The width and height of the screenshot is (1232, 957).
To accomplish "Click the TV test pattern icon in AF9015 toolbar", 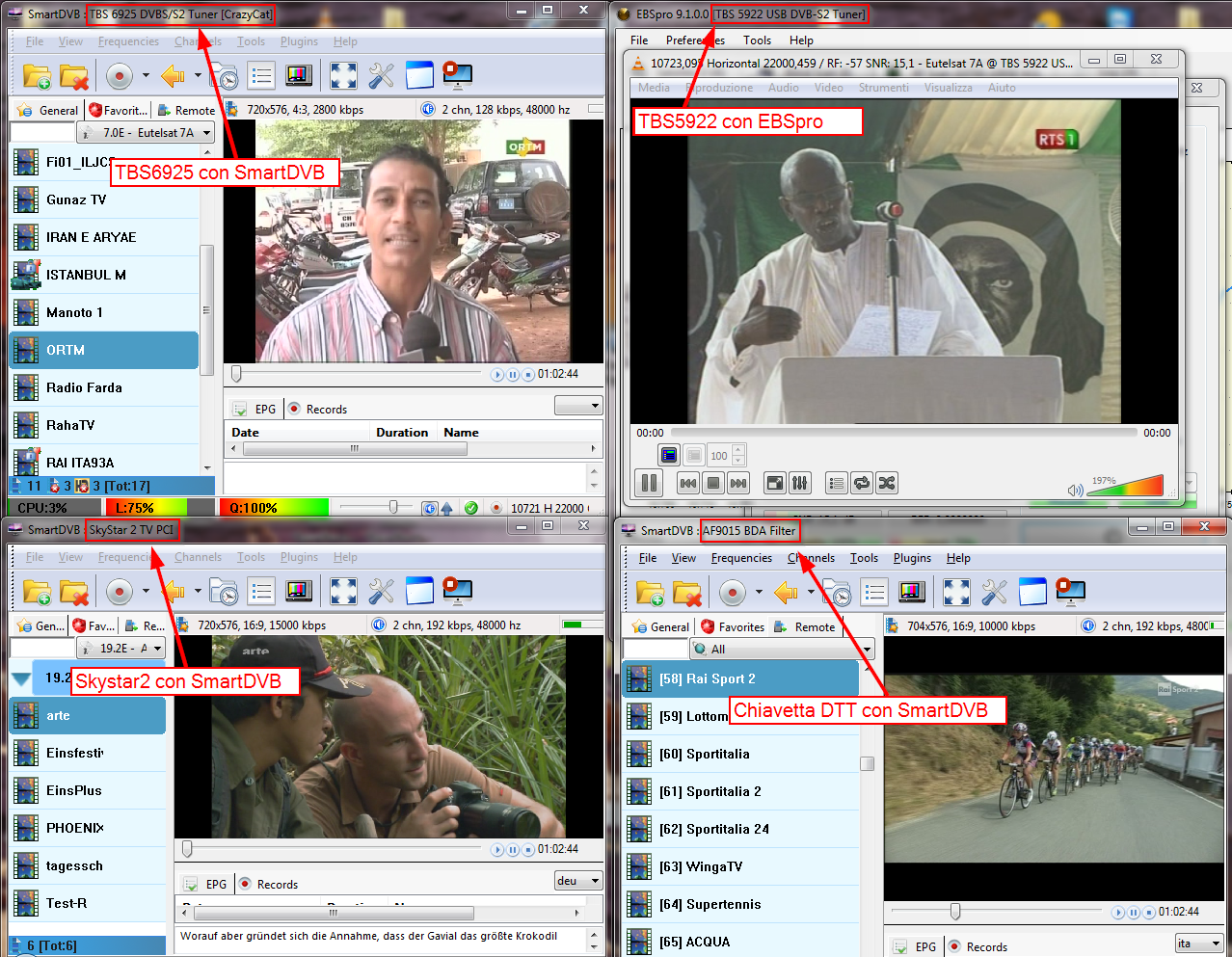I will 912,592.
